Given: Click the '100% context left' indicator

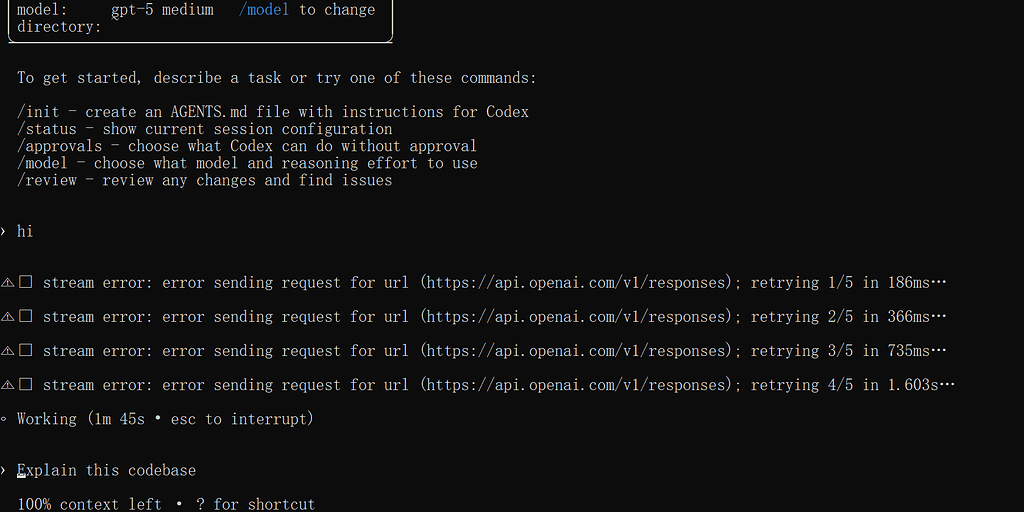Looking at the screenshot, I should click(x=89, y=504).
